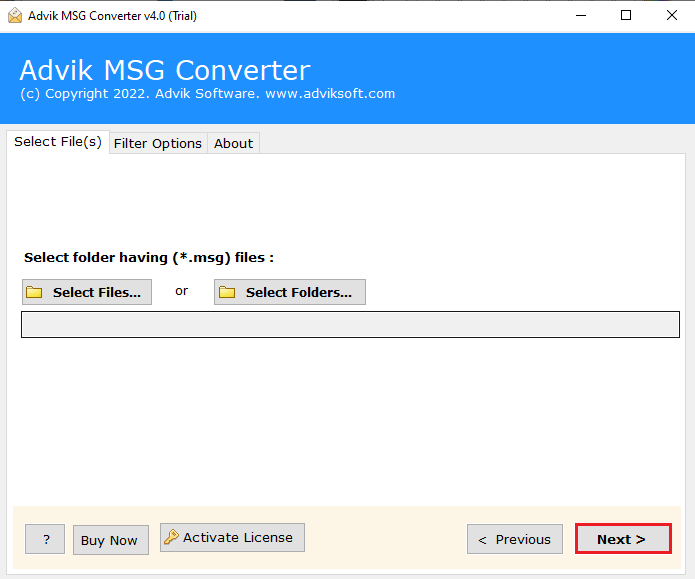695x579 pixels.
Task: Open the Filter Options tab
Action: point(158,144)
